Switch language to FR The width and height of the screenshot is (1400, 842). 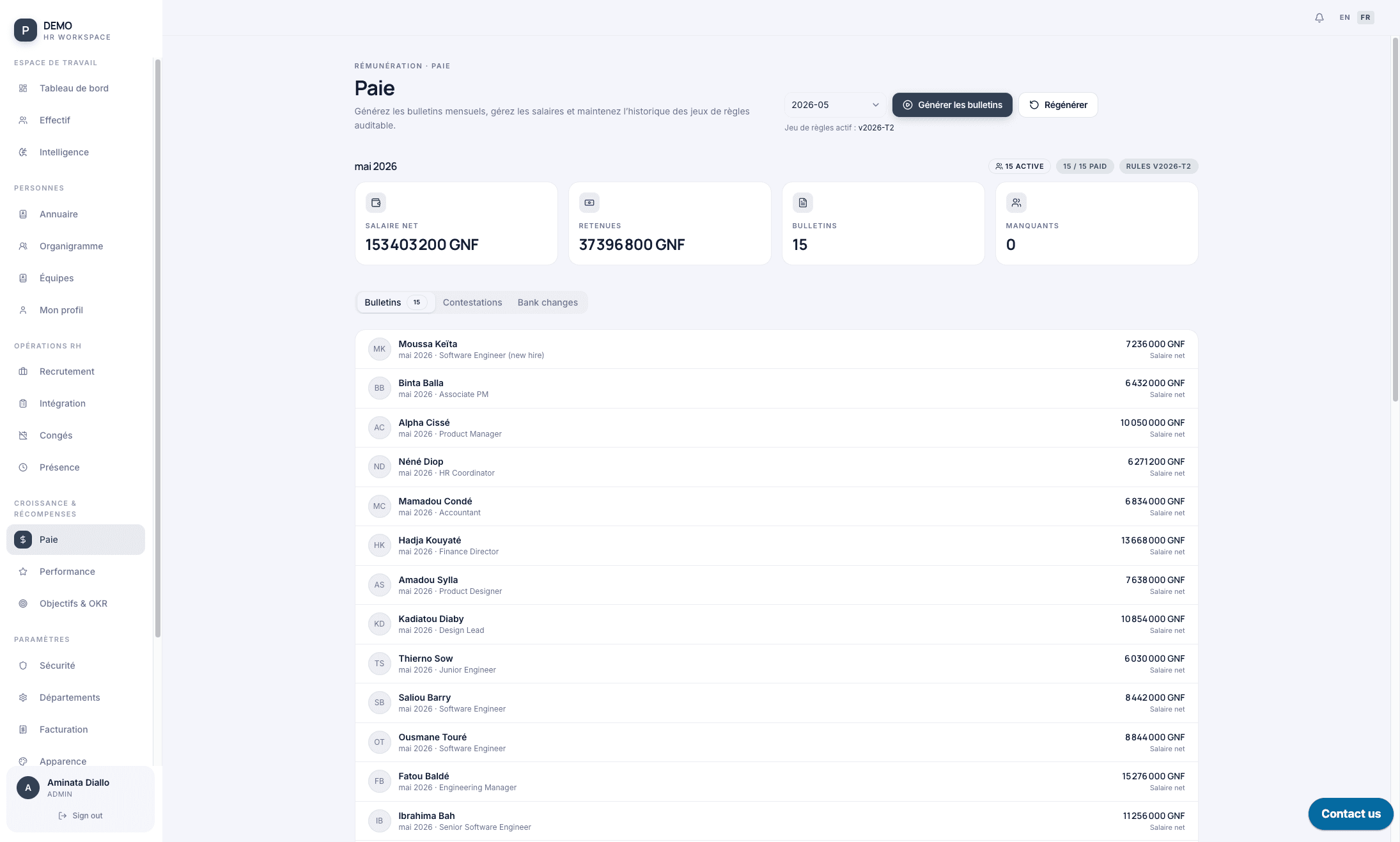(x=1365, y=18)
